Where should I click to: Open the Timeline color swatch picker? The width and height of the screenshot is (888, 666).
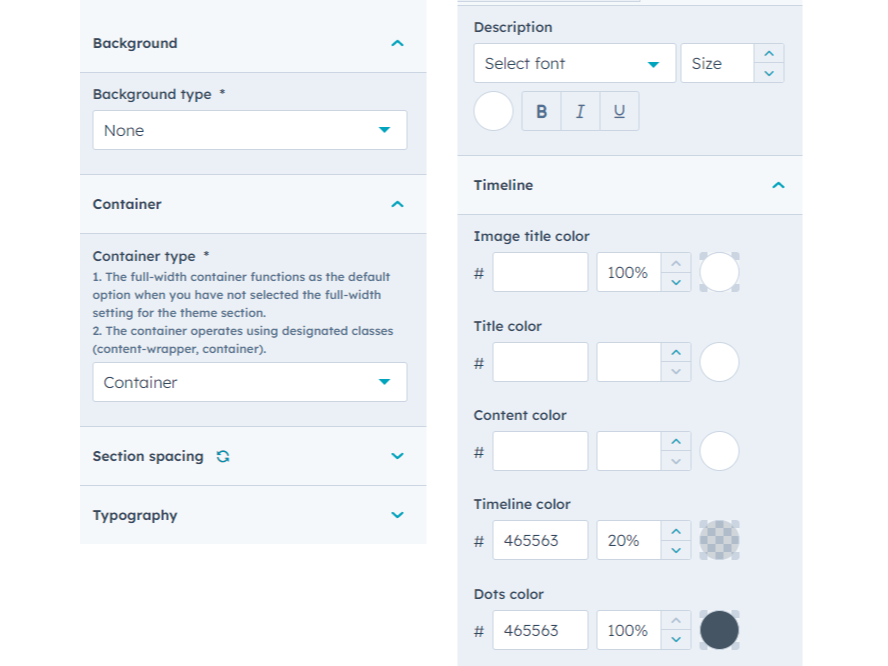point(719,540)
